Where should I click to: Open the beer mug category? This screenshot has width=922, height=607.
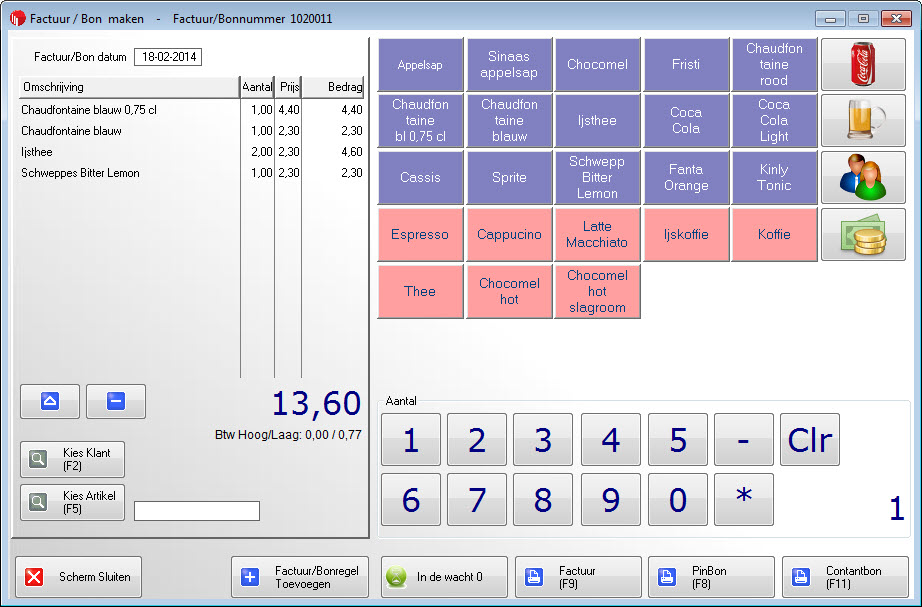tap(863, 121)
